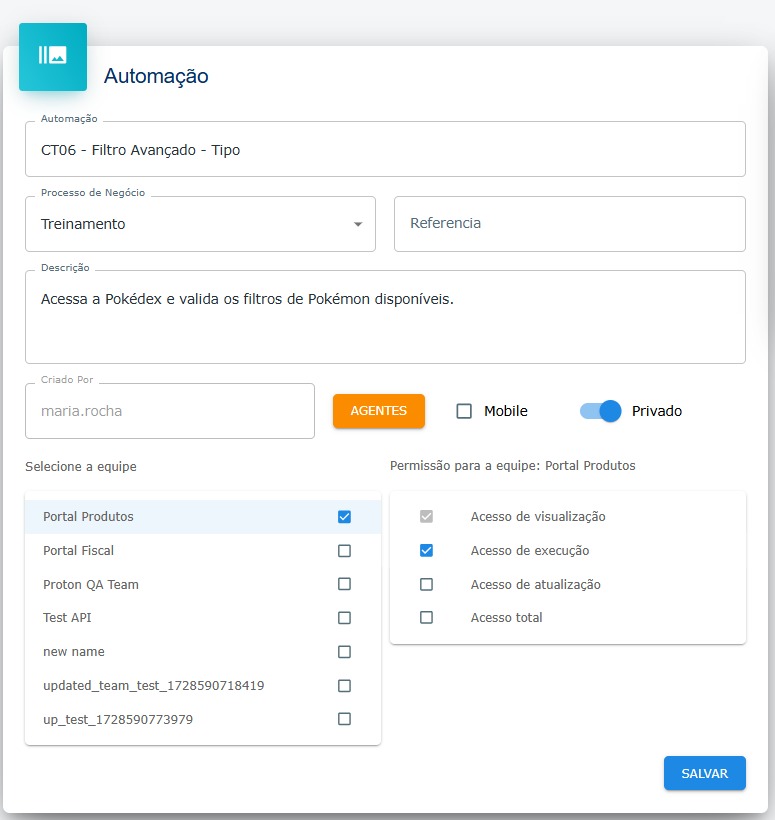The height and width of the screenshot is (820, 775).
Task: Check the up_test_1728590773979 checkbox
Action: (344, 719)
